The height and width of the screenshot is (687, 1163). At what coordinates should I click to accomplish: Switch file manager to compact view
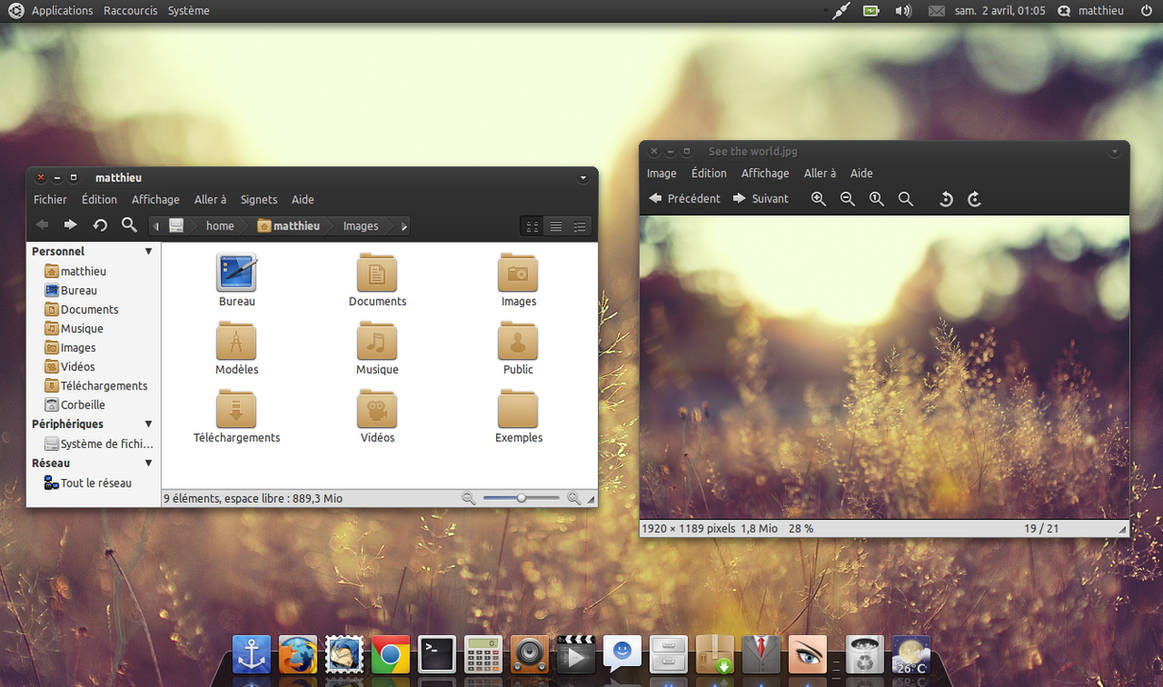tap(579, 226)
